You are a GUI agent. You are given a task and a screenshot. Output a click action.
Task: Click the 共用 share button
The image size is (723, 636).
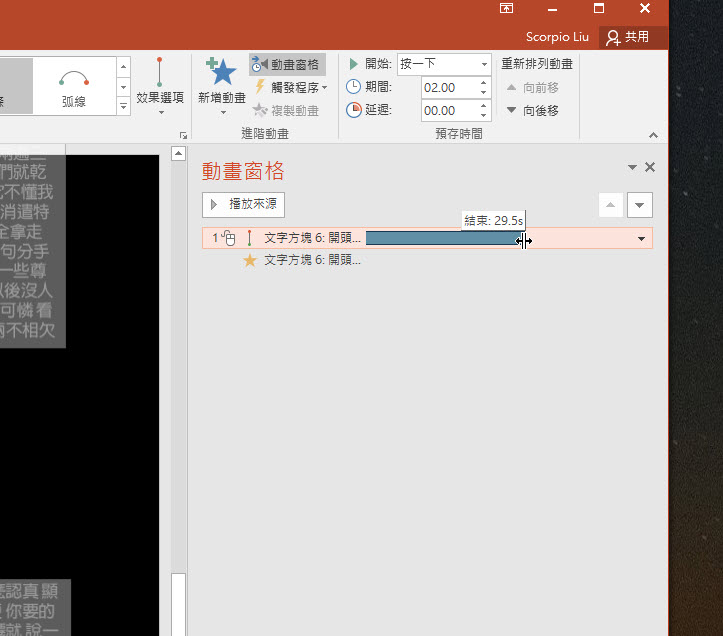coord(628,37)
